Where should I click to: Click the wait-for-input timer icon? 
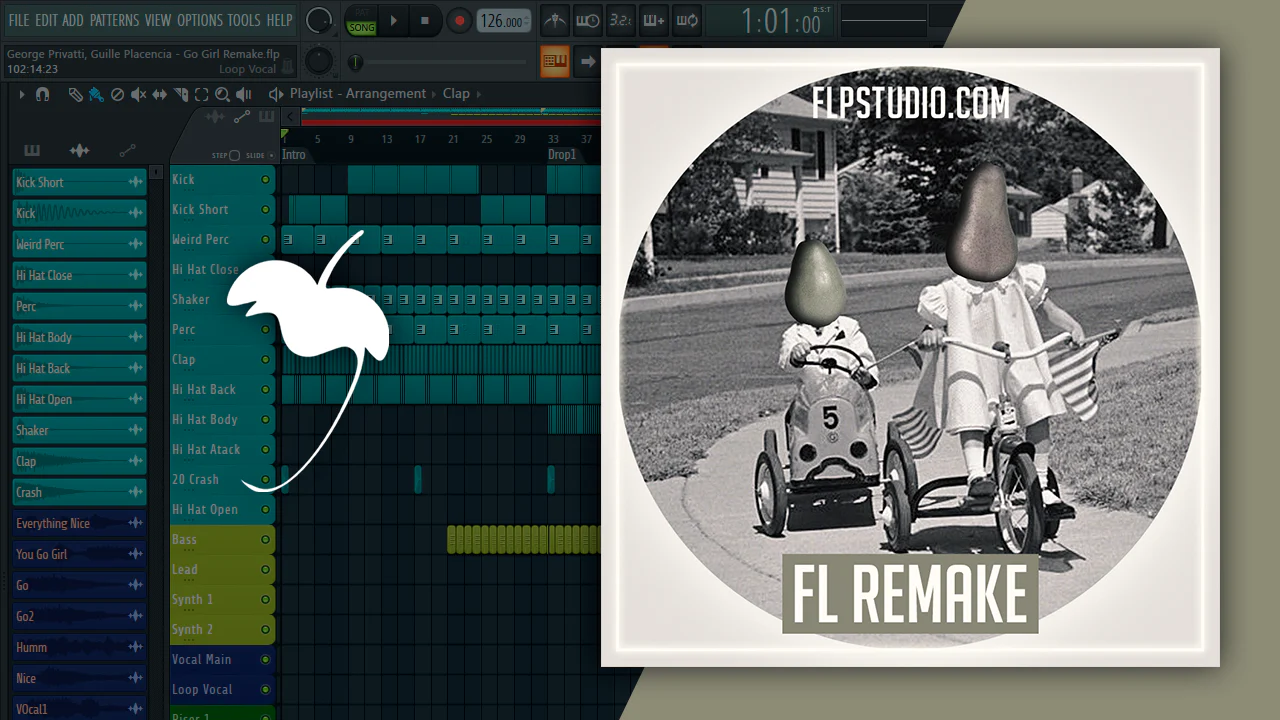point(587,20)
